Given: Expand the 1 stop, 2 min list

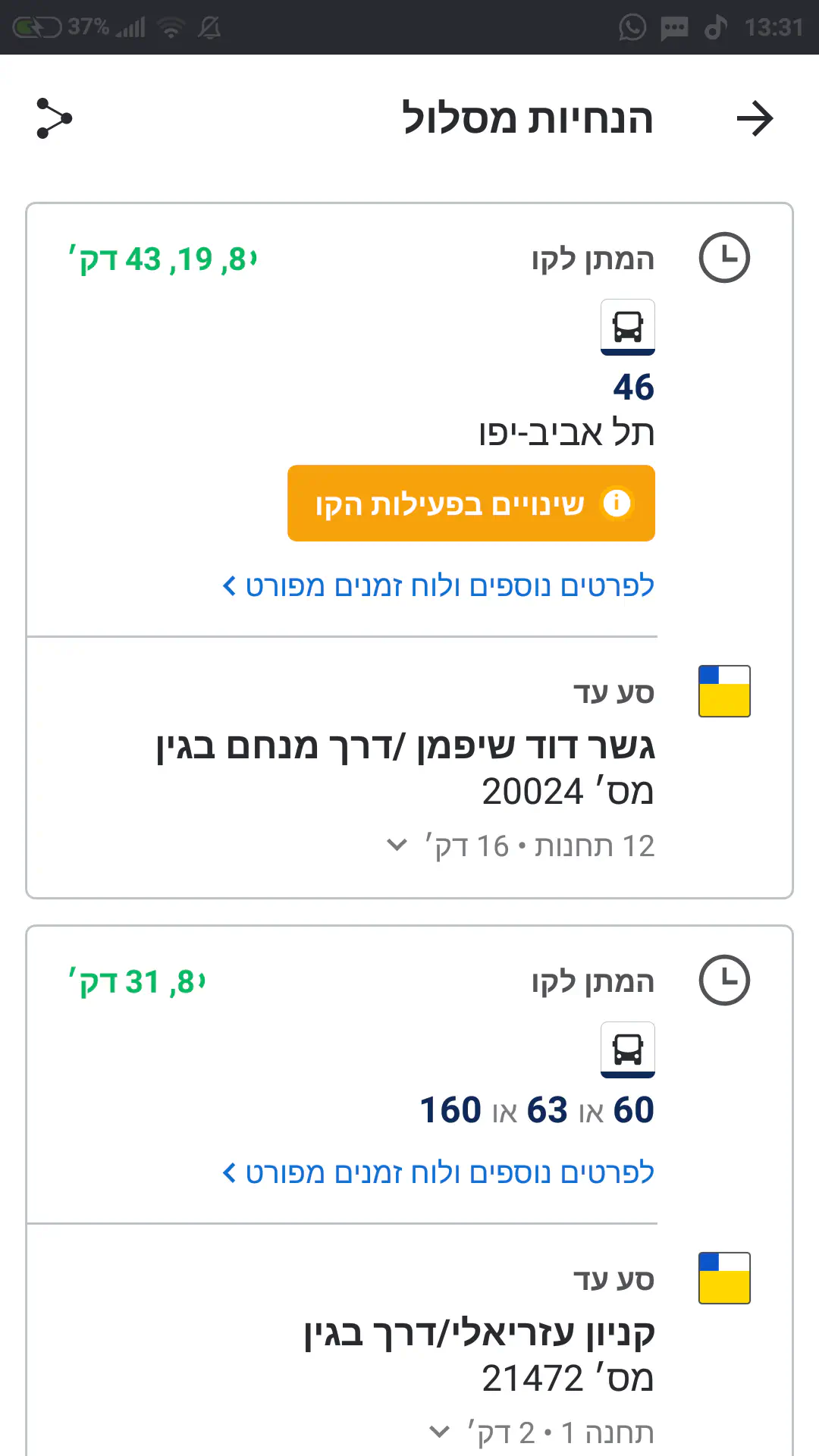Looking at the screenshot, I should click(439, 1432).
